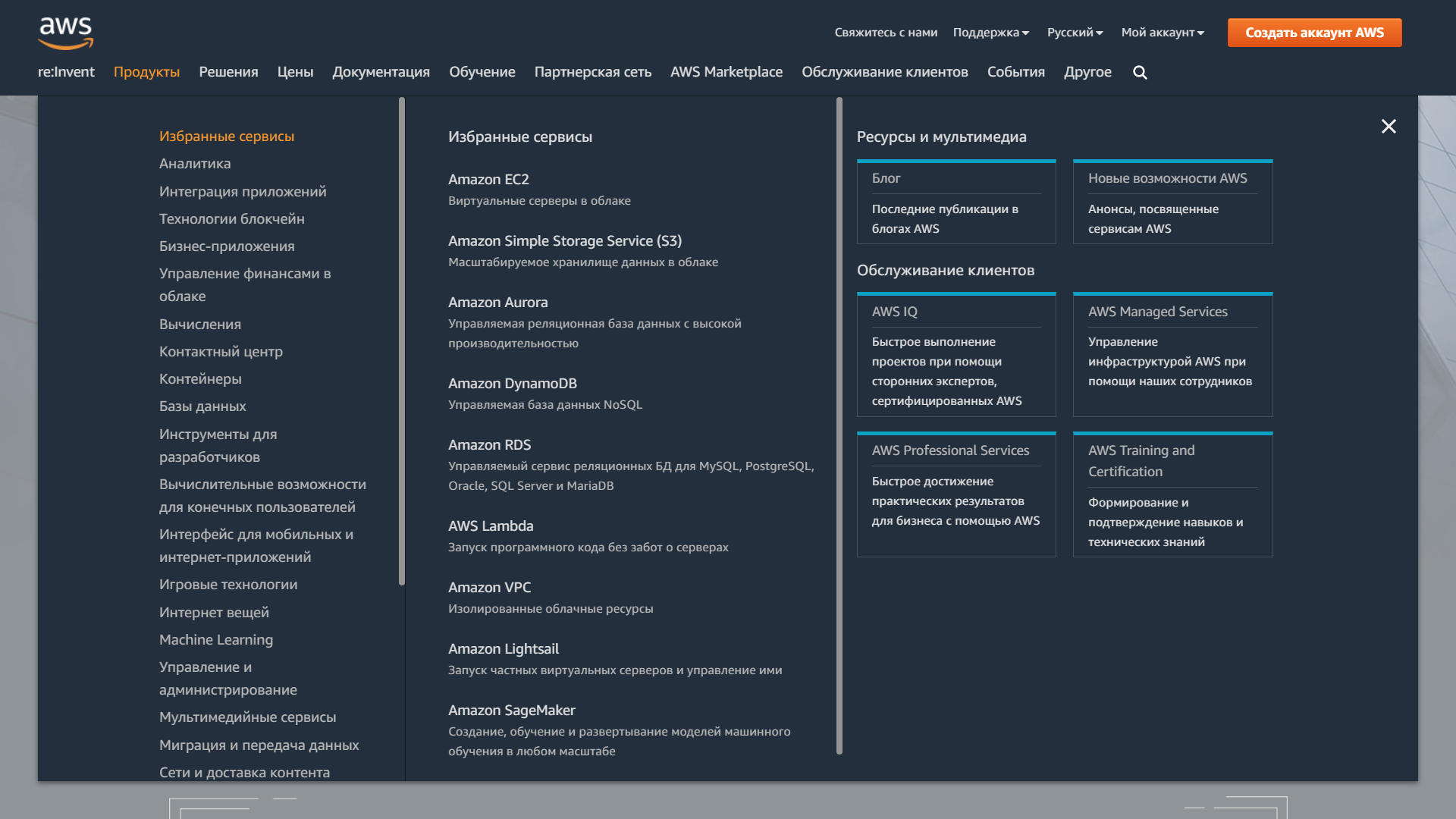Select Сети и доставка контента category
This screenshot has height=819, width=1456.
coord(244,773)
